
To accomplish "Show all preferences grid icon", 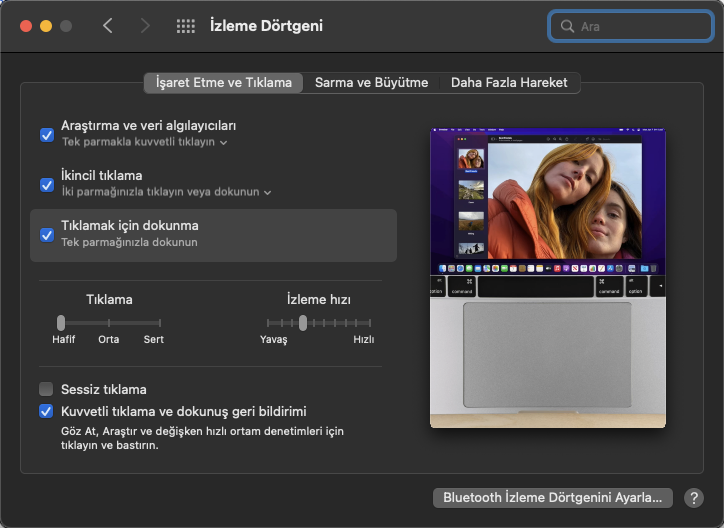I will pos(185,26).
